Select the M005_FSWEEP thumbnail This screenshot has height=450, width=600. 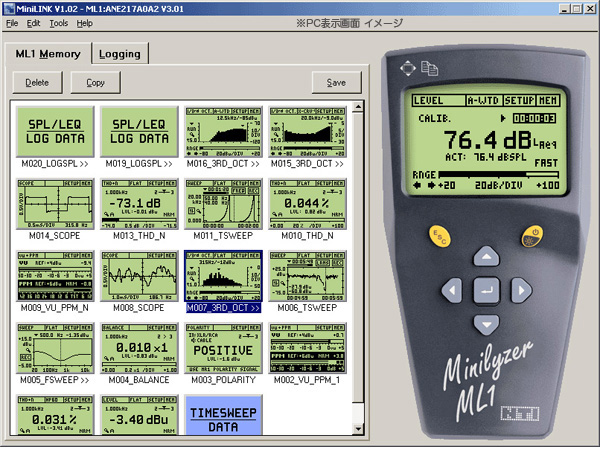(55, 348)
